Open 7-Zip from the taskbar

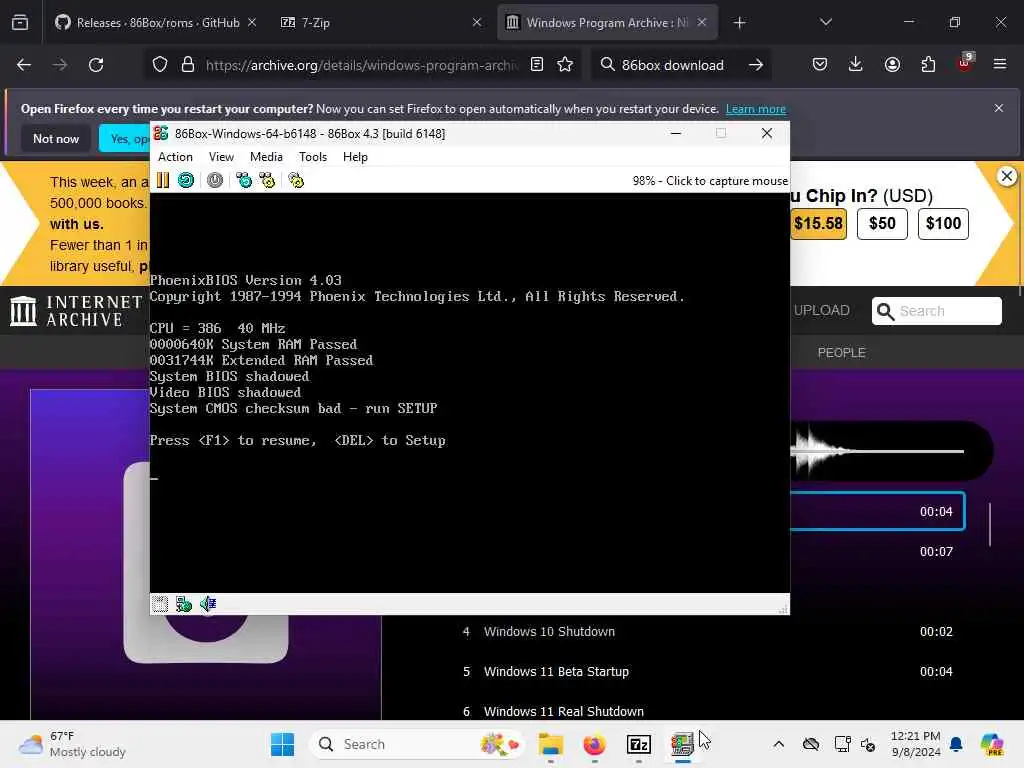(639, 744)
